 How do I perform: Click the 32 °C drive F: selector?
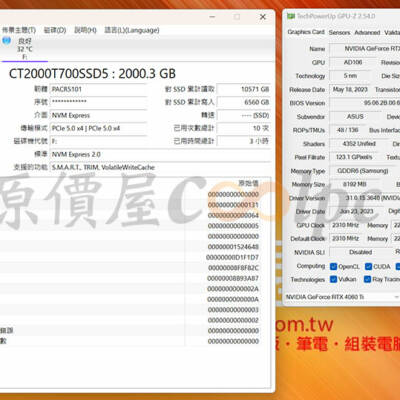[x=25, y=49]
